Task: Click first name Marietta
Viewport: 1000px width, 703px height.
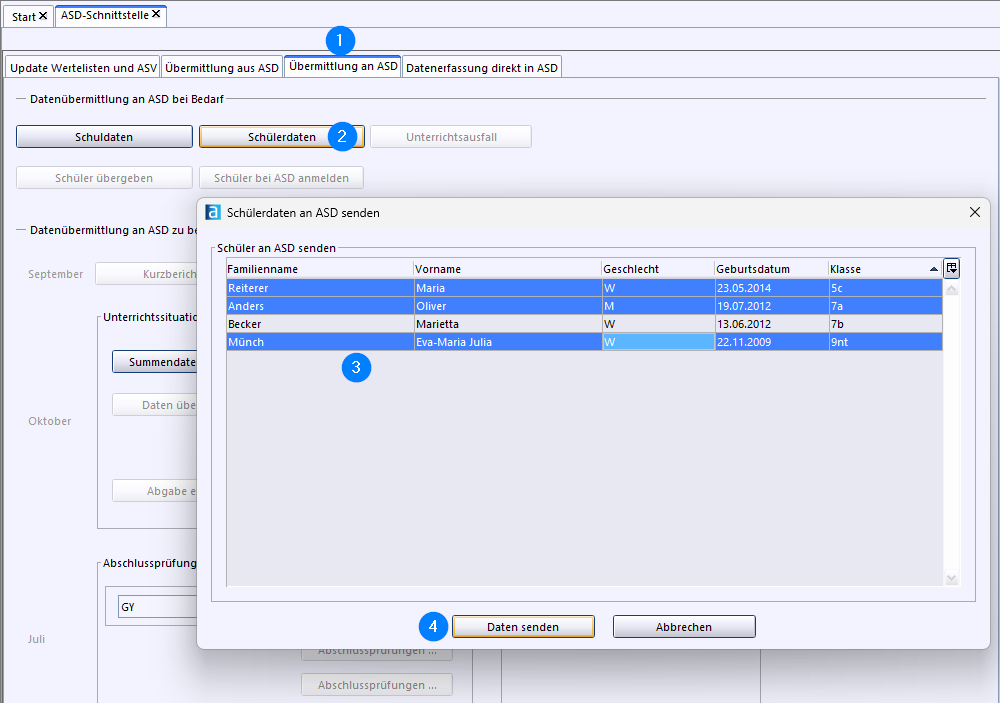Action: pyautogui.click(x=438, y=323)
